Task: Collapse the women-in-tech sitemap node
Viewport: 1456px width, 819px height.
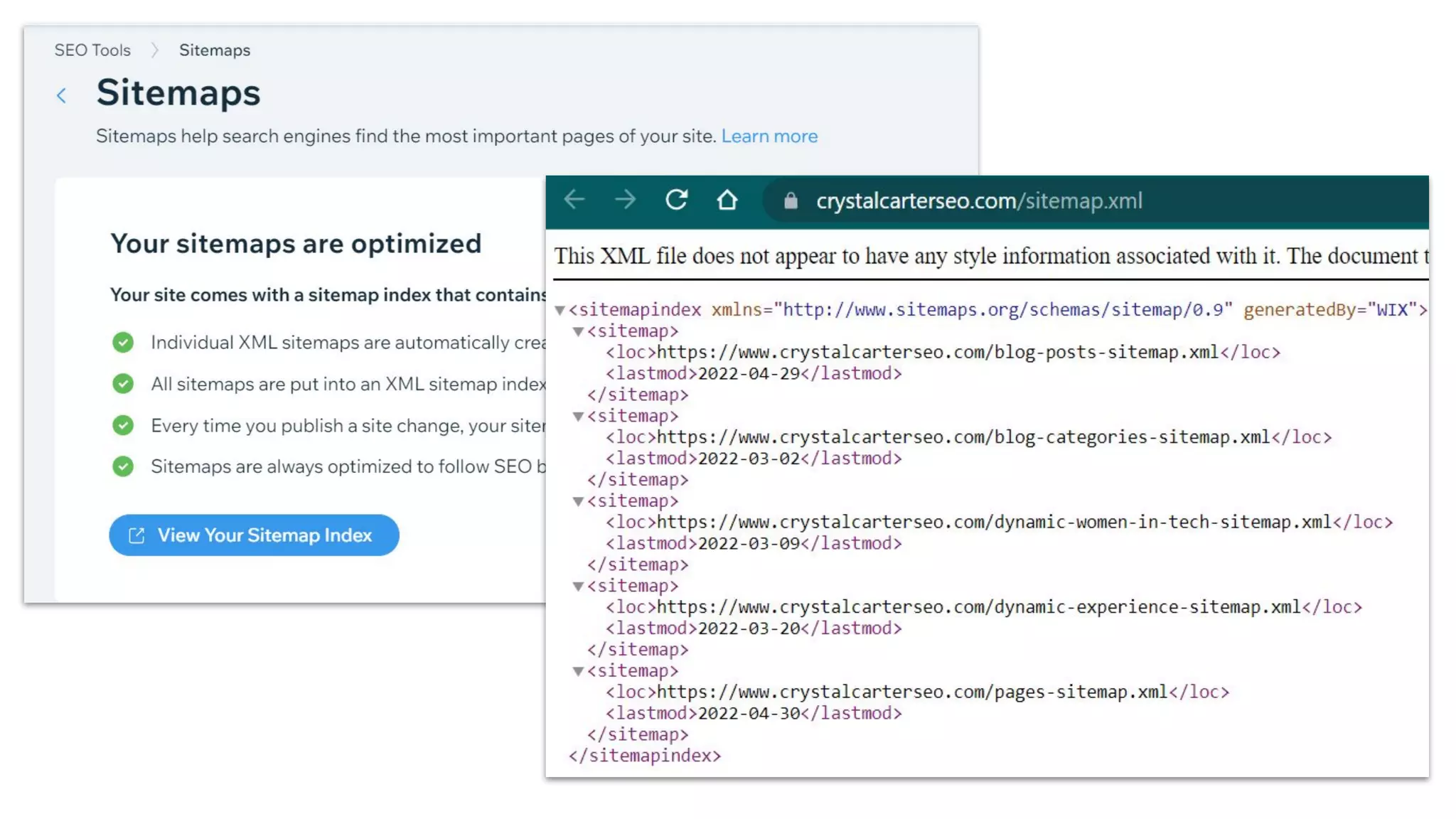Action: [x=579, y=501]
